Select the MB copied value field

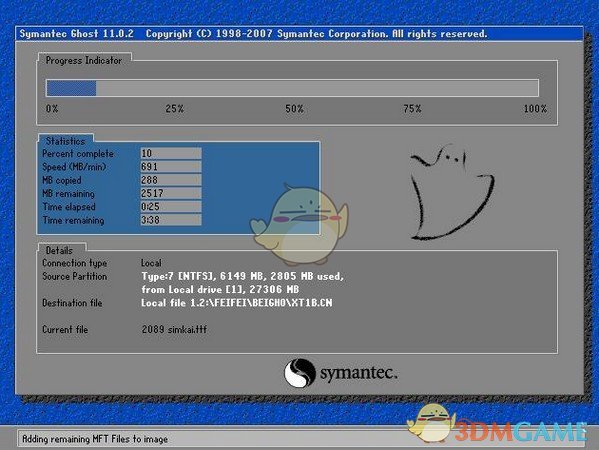(x=171, y=180)
